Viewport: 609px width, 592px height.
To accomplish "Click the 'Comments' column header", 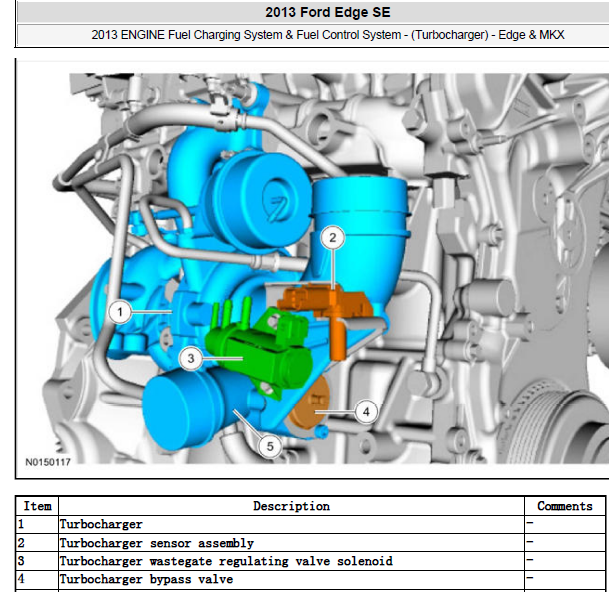I will pyautogui.click(x=565, y=506).
